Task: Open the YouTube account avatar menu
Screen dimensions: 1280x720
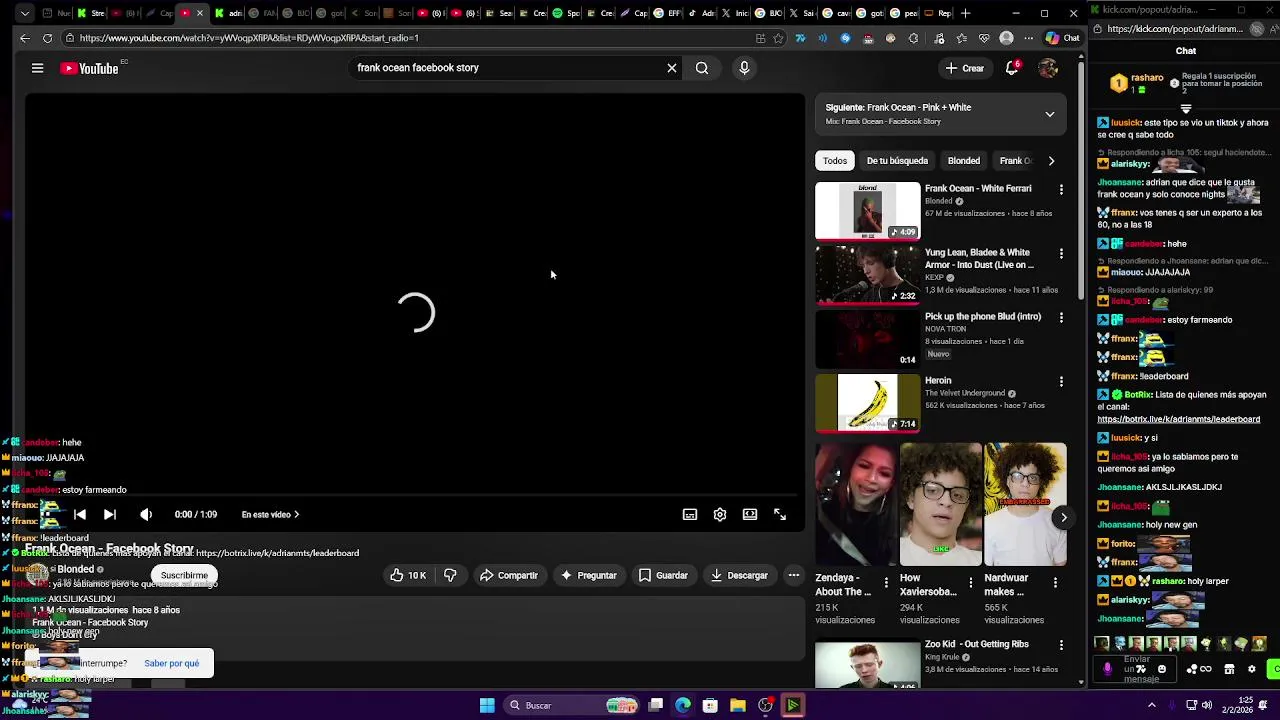Action: click(1048, 68)
